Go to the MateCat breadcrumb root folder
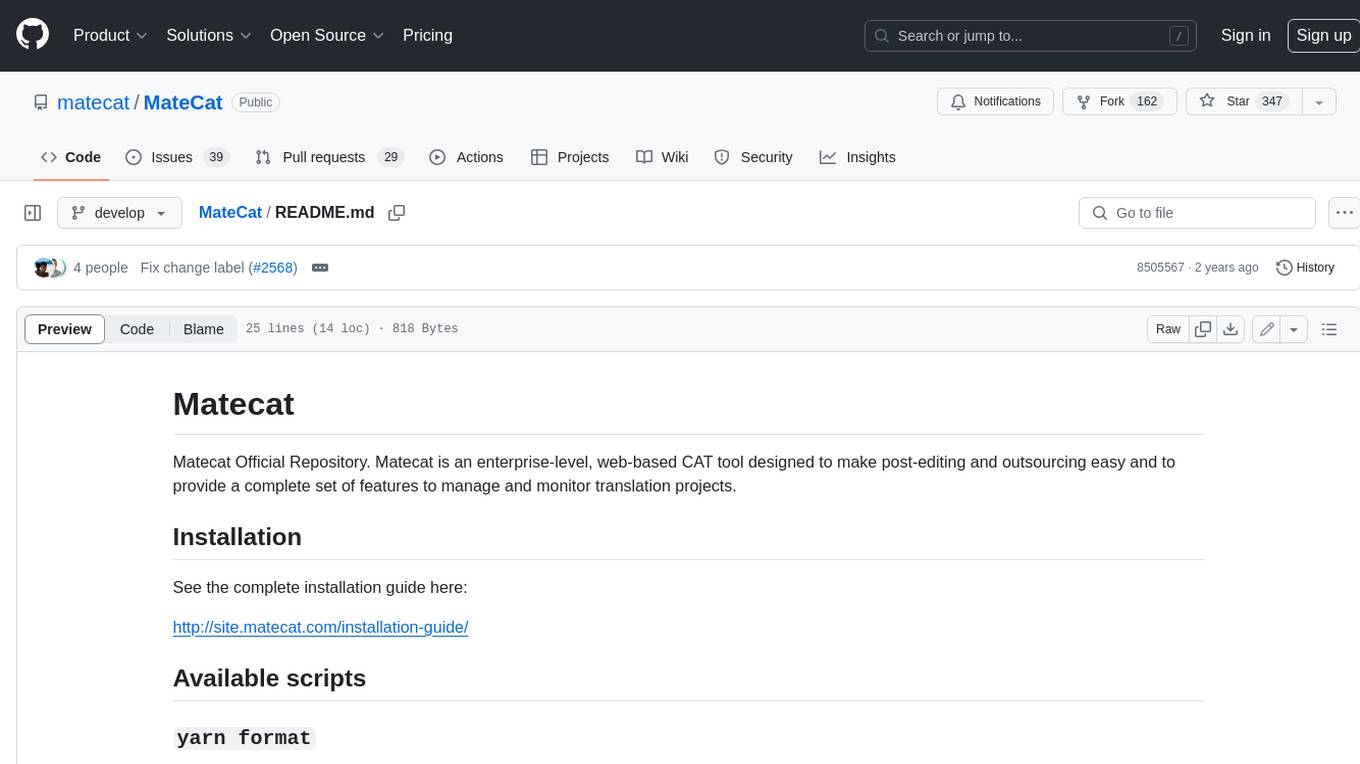1360x764 pixels. pos(230,213)
